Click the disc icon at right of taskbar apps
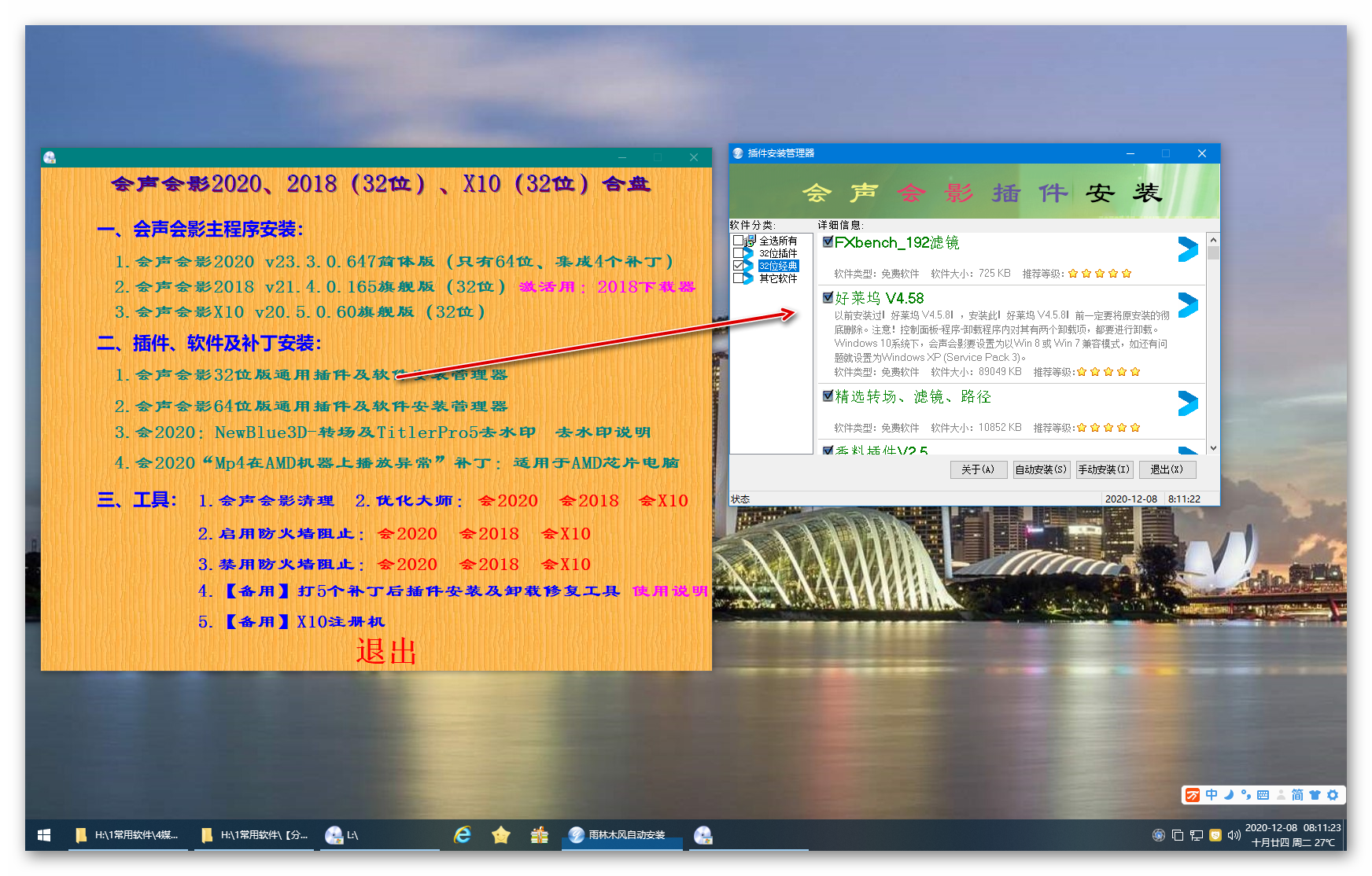This screenshot has width=1372, height=876. [x=703, y=835]
